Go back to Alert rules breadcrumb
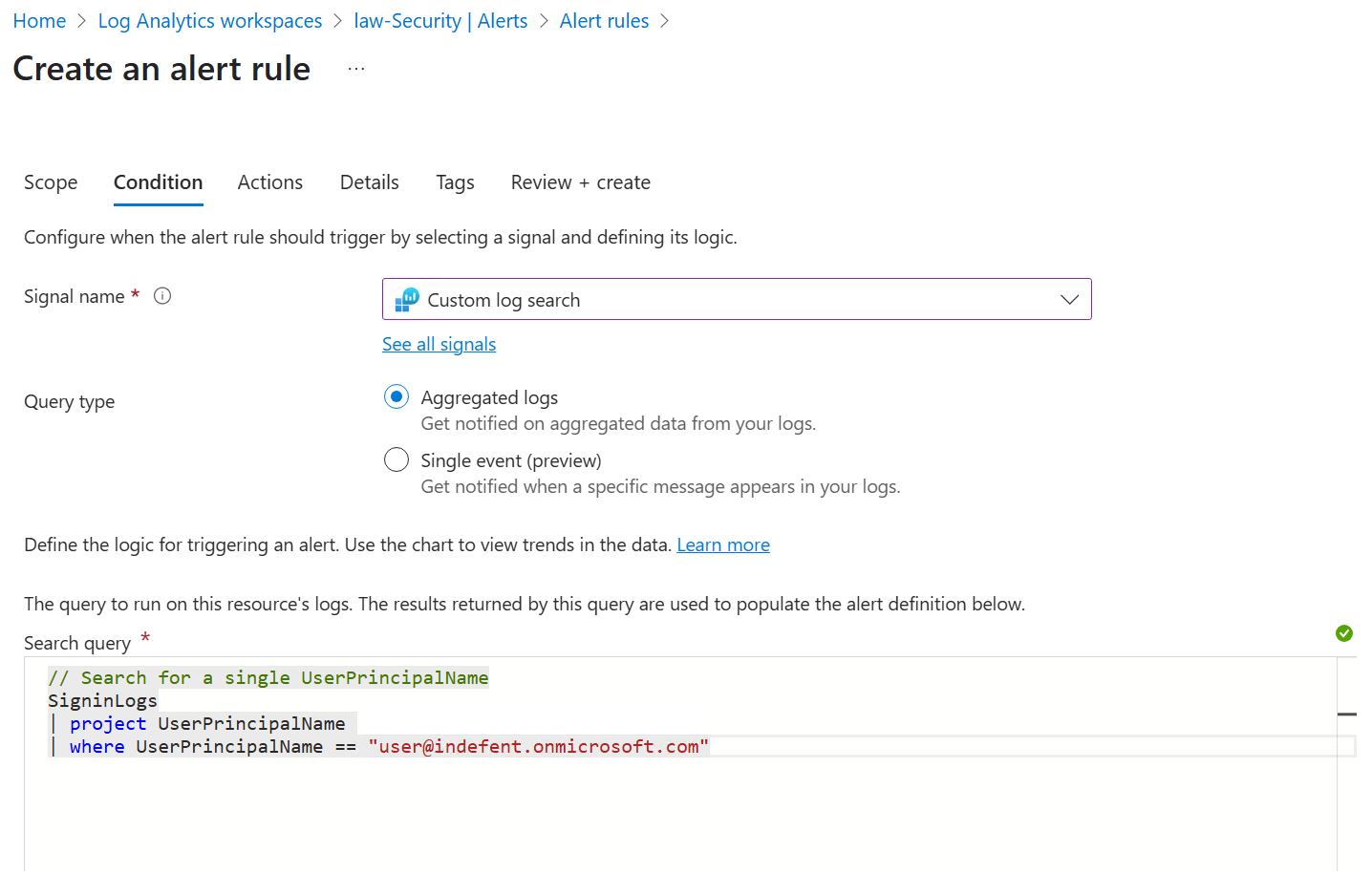 click(x=604, y=21)
